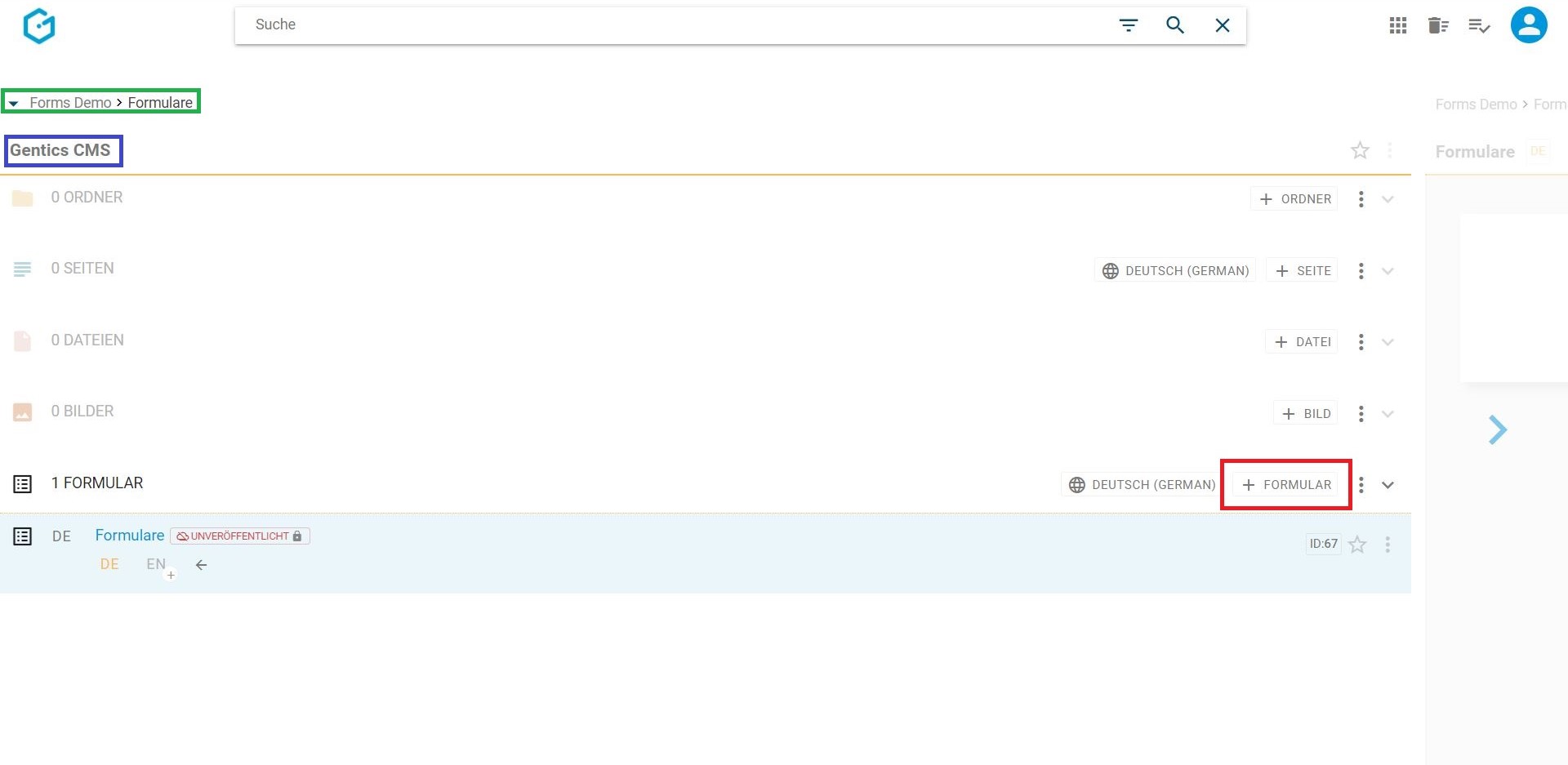Click the DE language code before Formulare
1568x765 pixels.
pyautogui.click(x=61, y=536)
